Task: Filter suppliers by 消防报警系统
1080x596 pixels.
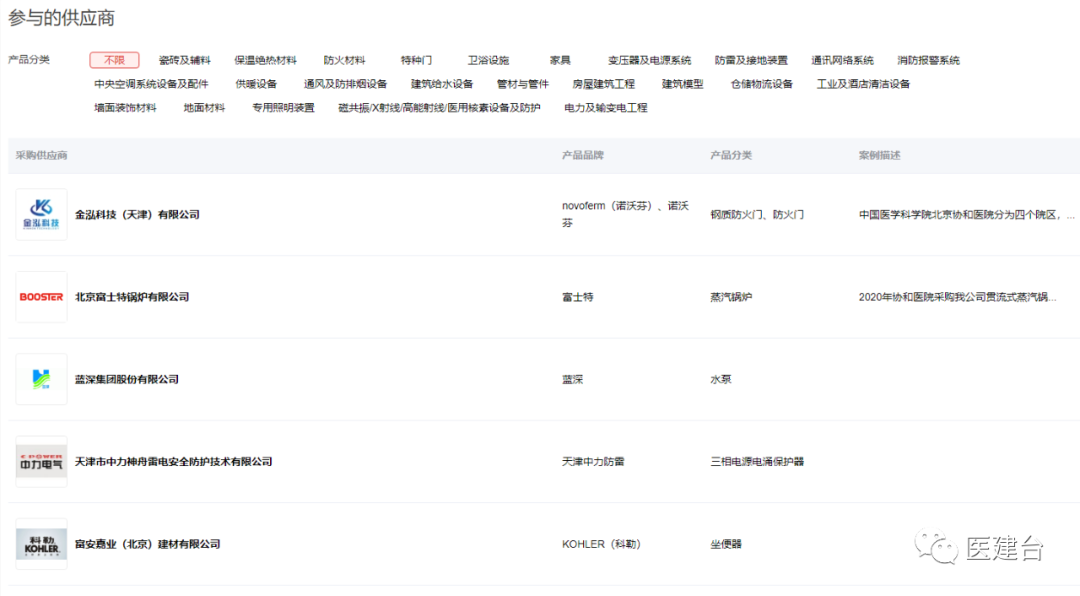Action: (x=929, y=59)
